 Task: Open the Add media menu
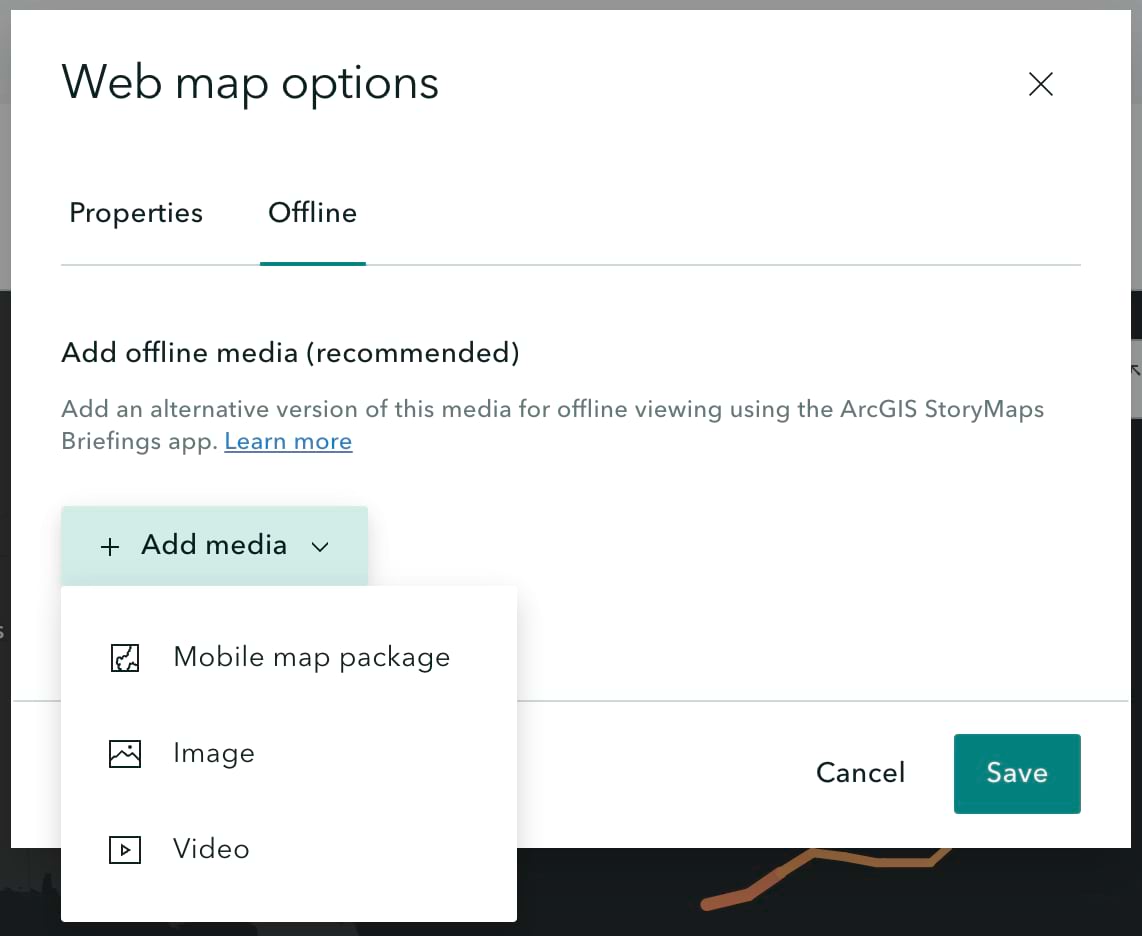click(x=214, y=545)
